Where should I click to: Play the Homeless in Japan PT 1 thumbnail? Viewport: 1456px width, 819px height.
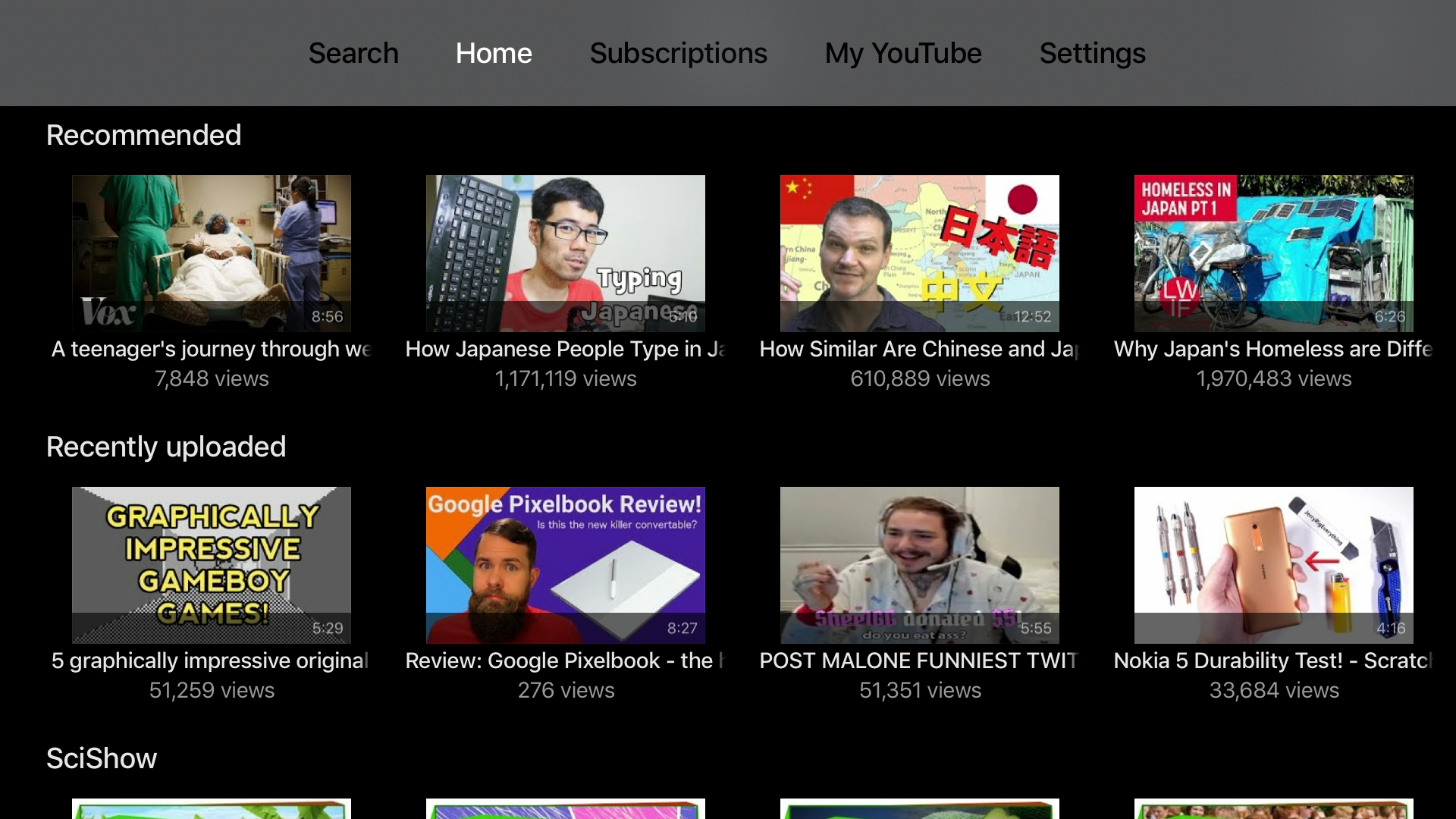(x=1274, y=253)
